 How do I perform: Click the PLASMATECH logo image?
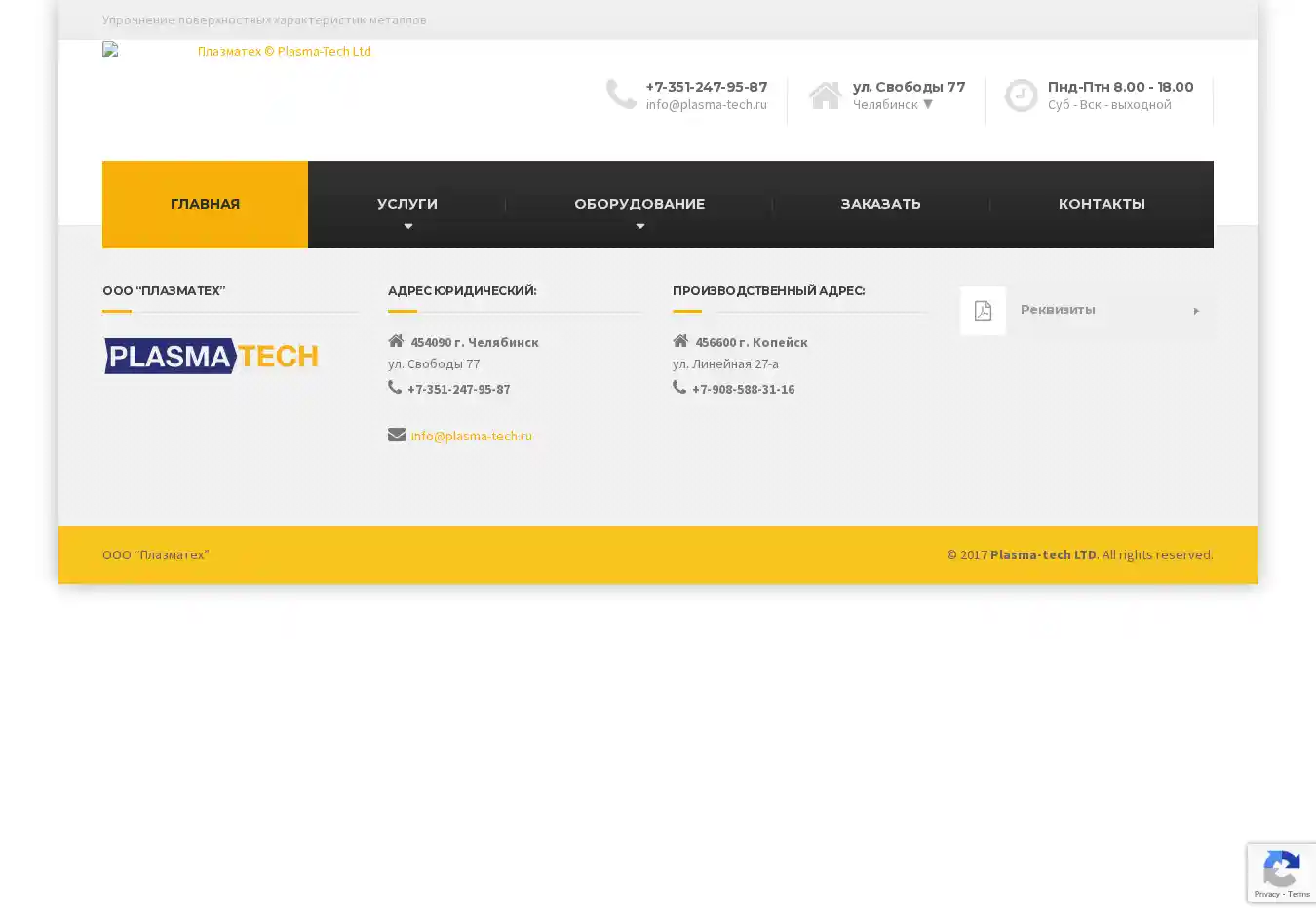(212, 357)
